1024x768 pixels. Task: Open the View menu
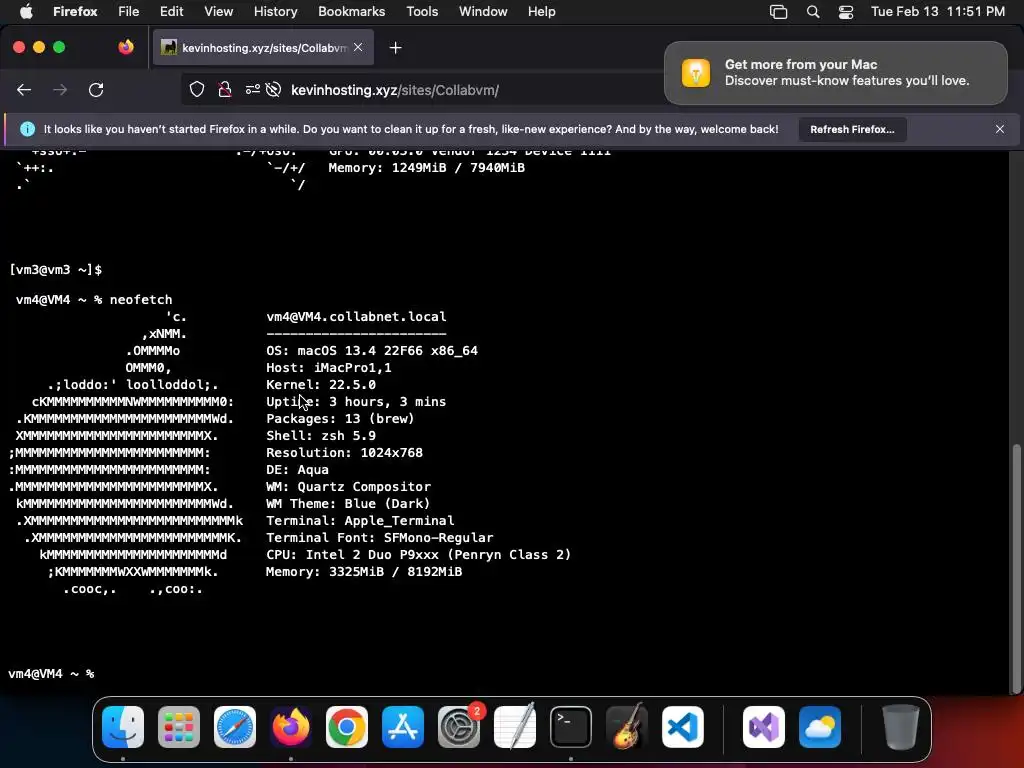pos(218,12)
